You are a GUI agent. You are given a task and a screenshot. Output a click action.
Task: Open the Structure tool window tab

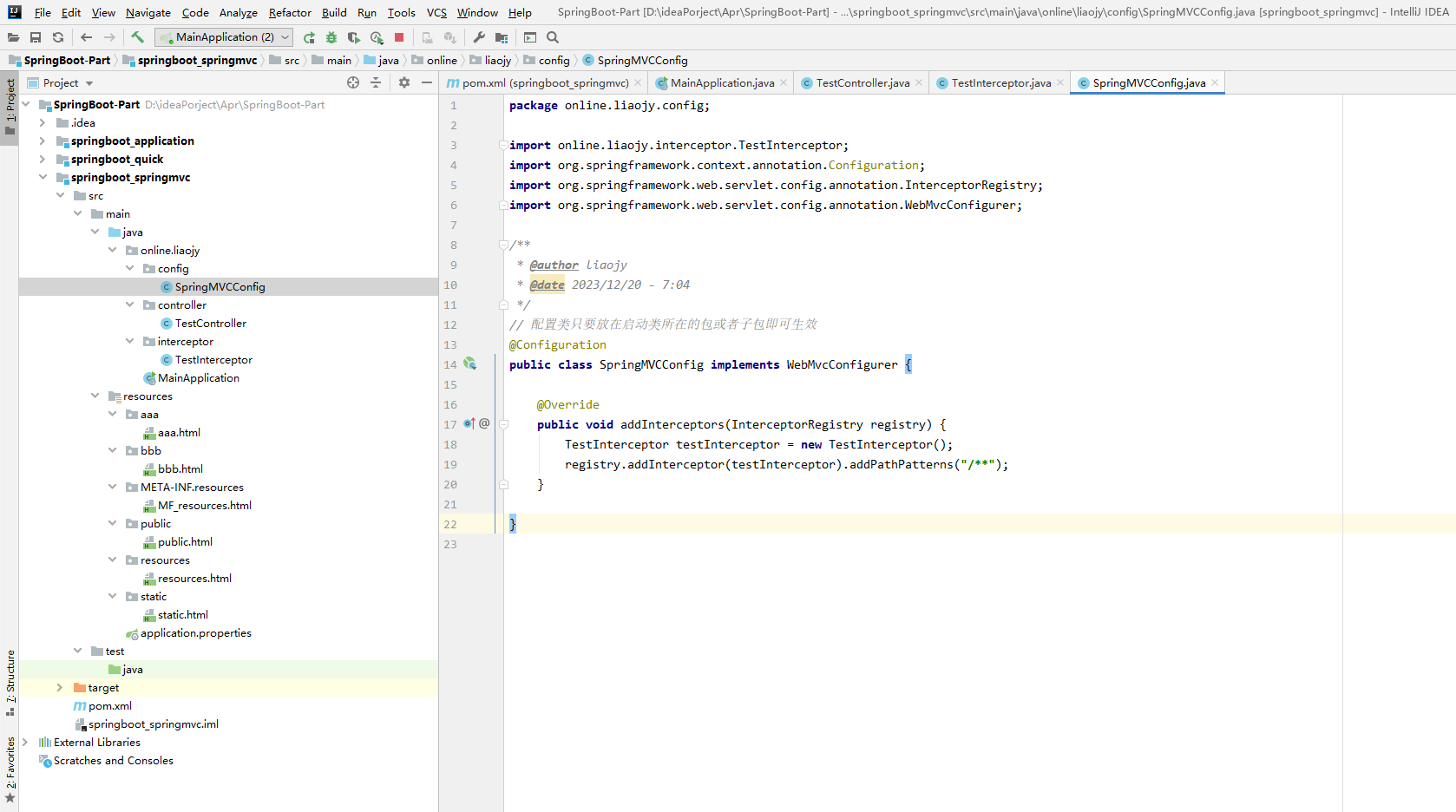point(10,682)
